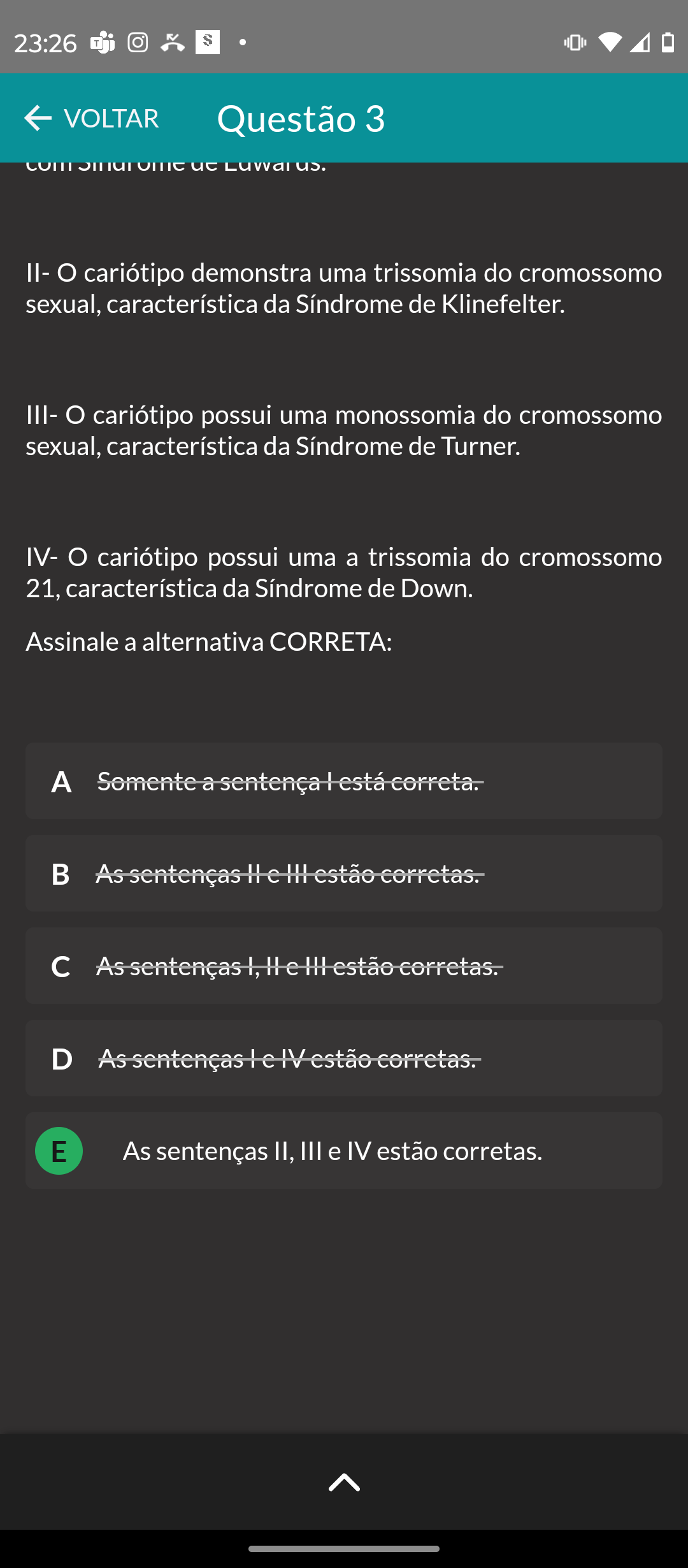Screen dimensions: 688x1568
Task: Choose 'As sentenças II, III e IV' answer
Action: tap(333, 1151)
